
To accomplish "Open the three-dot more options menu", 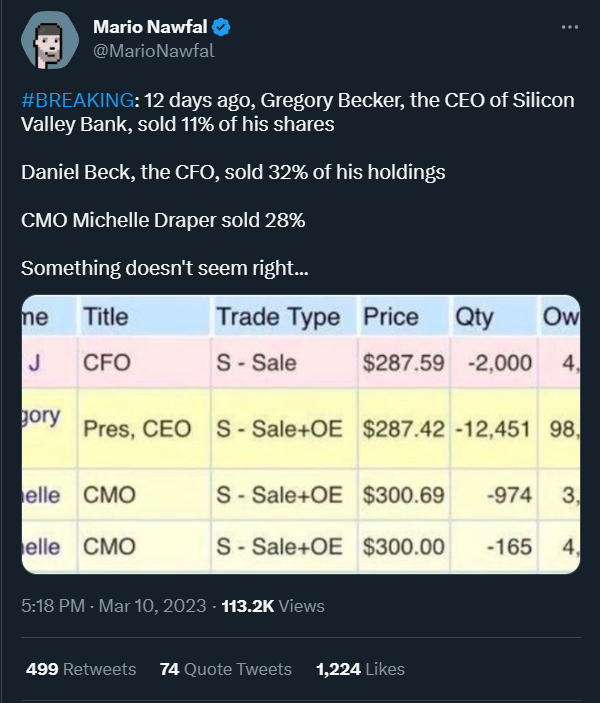I will (x=570, y=27).
